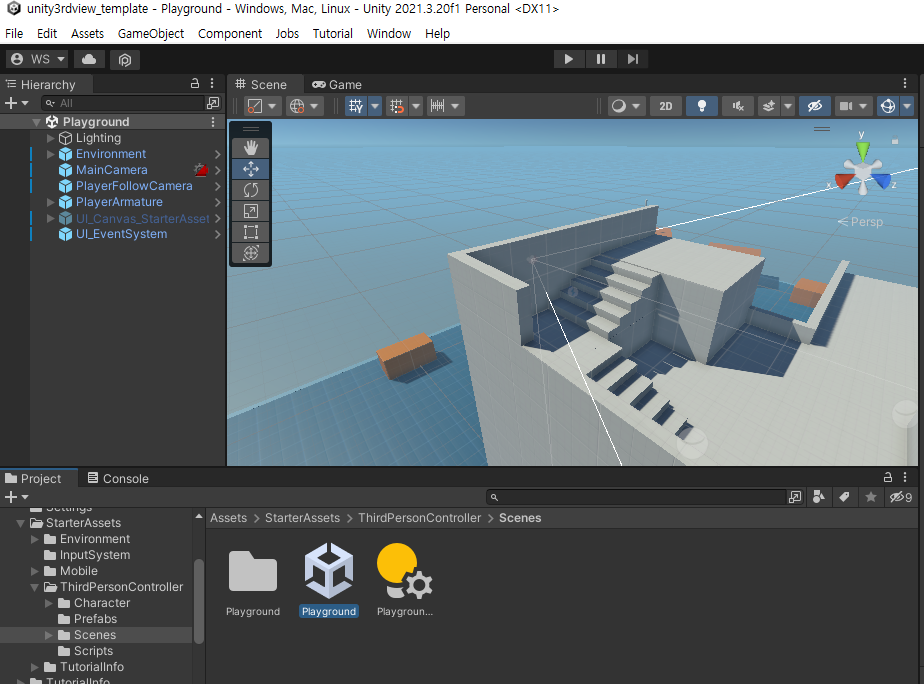This screenshot has height=684, width=924.
Task: Open the Window menu
Action: [389, 34]
